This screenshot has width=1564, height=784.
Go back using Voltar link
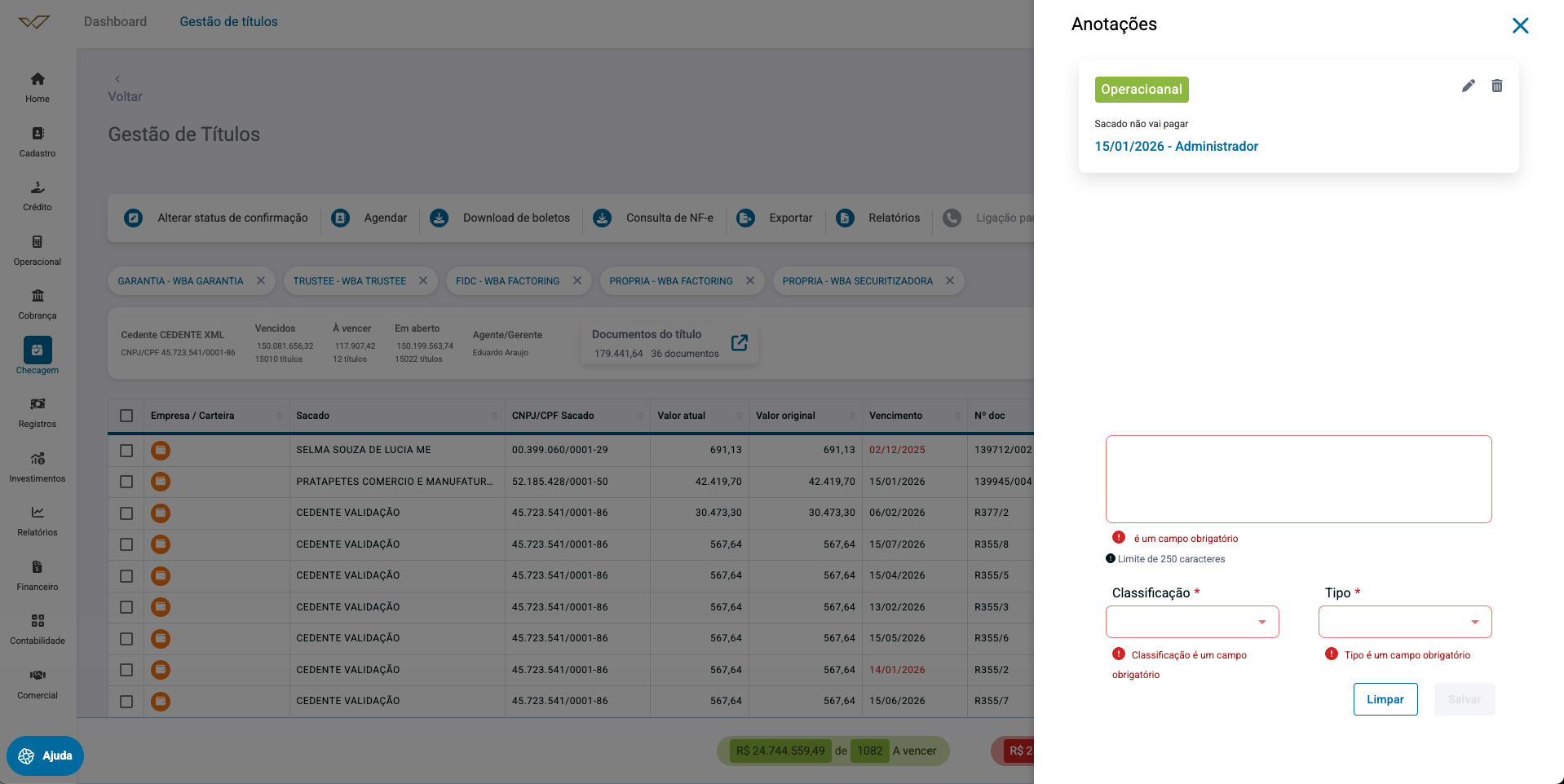pyautogui.click(x=125, y=89)
